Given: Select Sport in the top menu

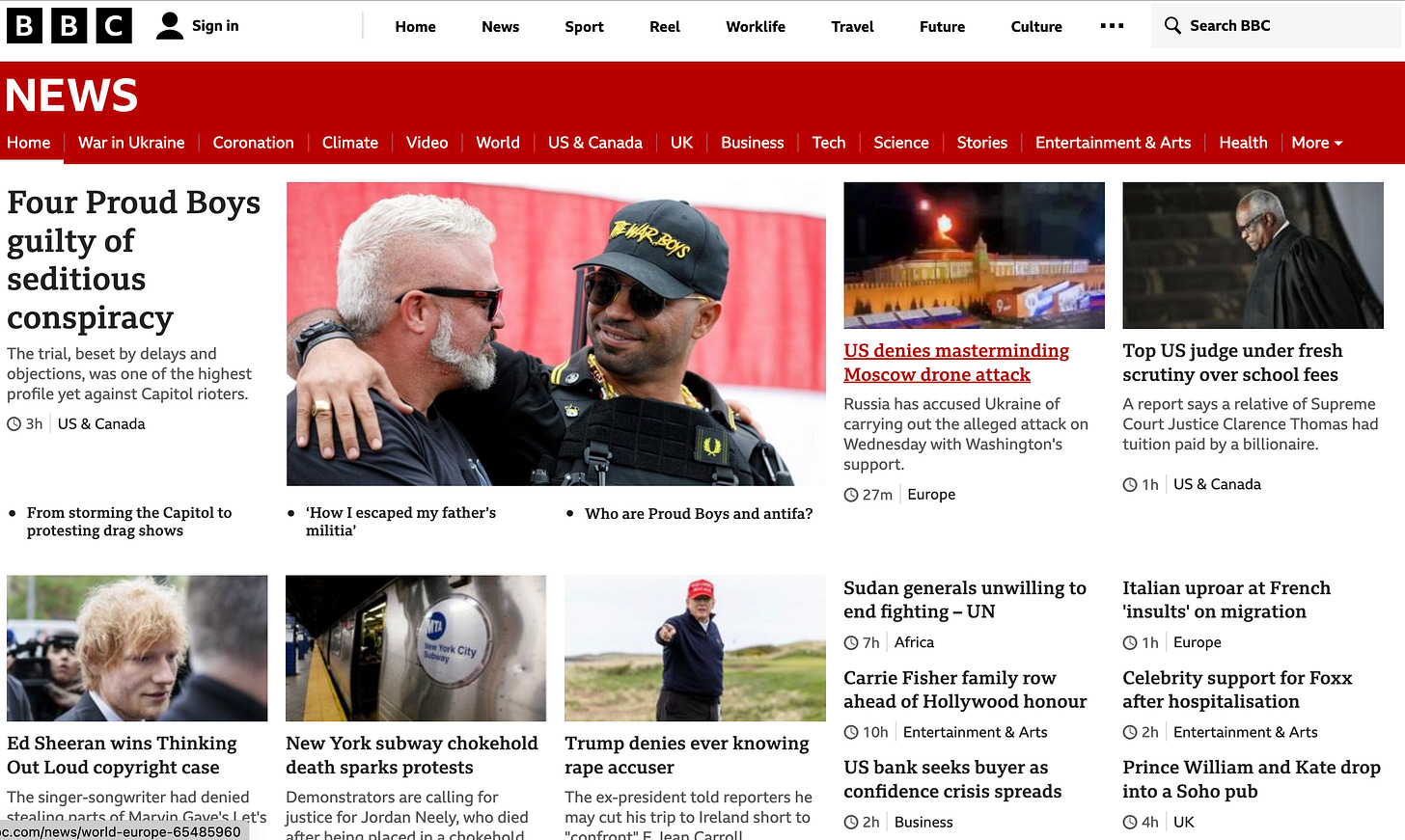Looking at the screenshot, I should [585, 27].
